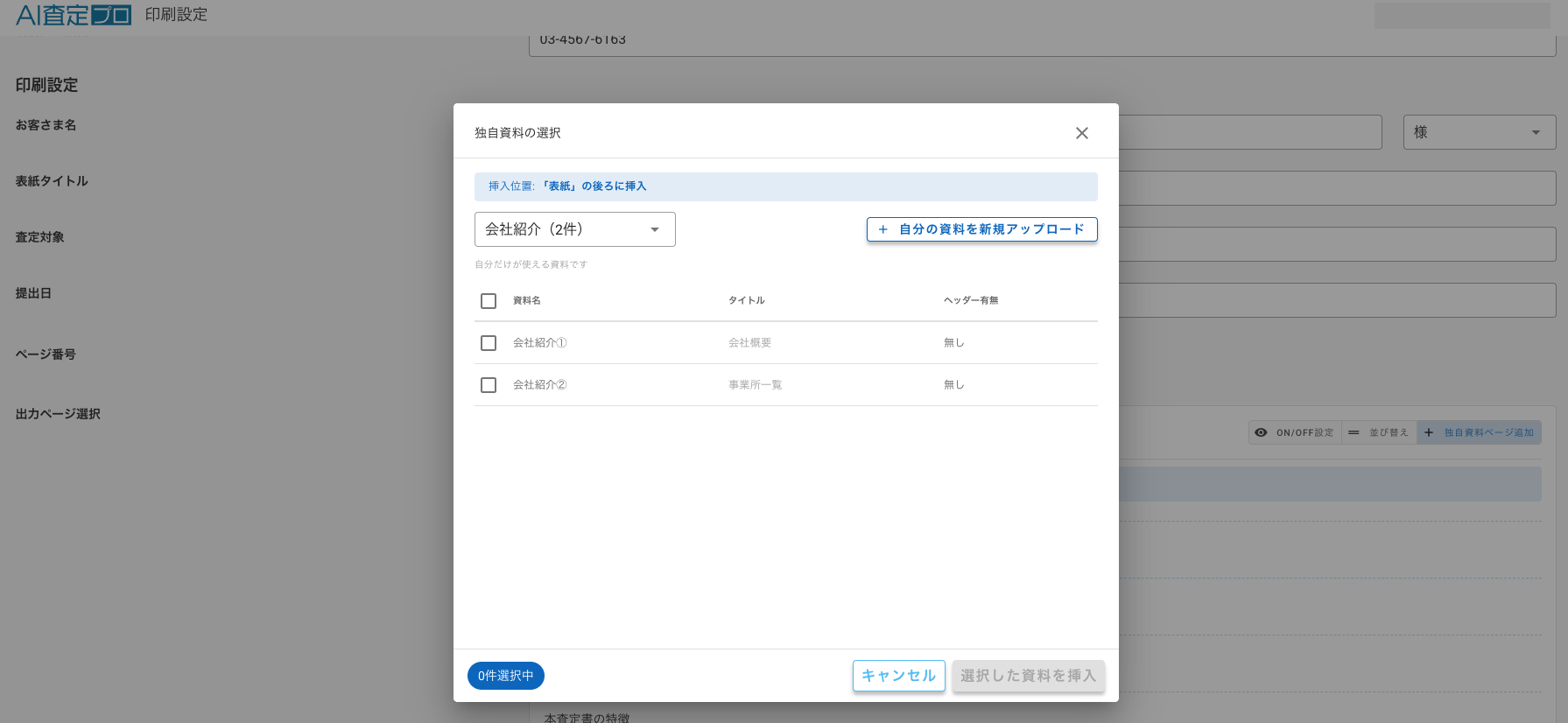
Task: Click the 会社概要 title cell
Action: pyautogui.click(x=750, y=343)
